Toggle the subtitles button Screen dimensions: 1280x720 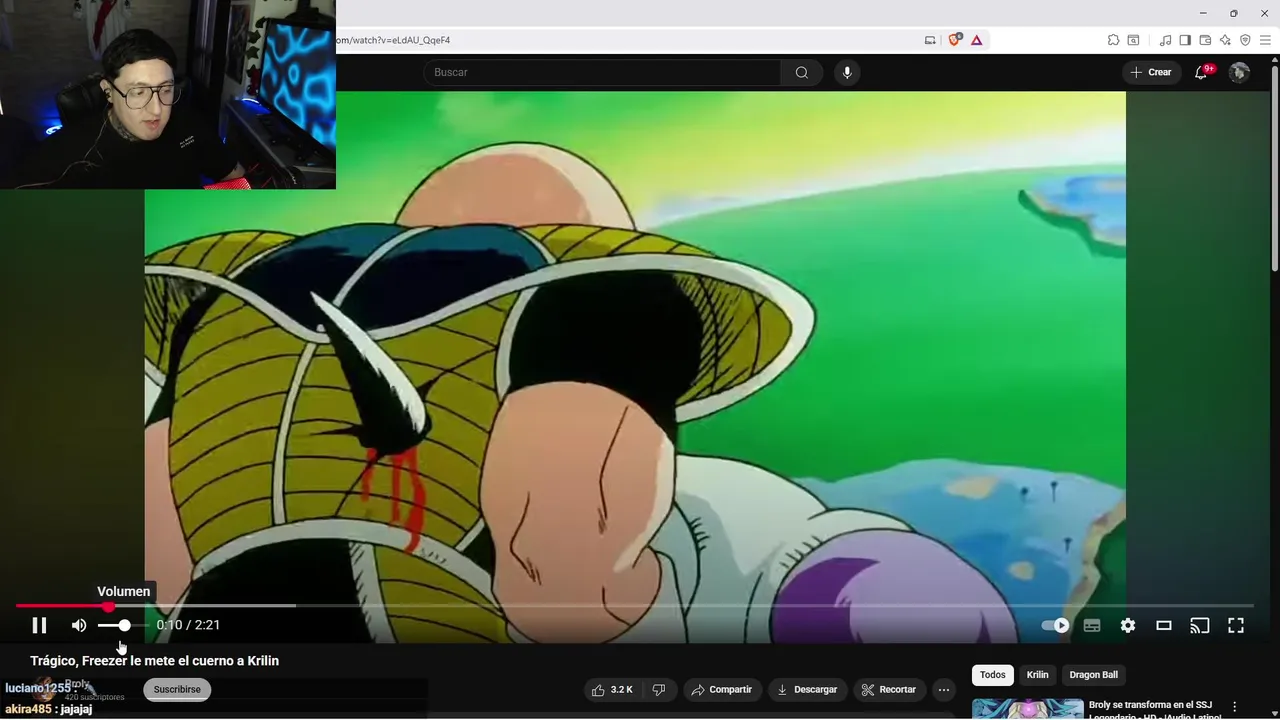point(1092,625)
